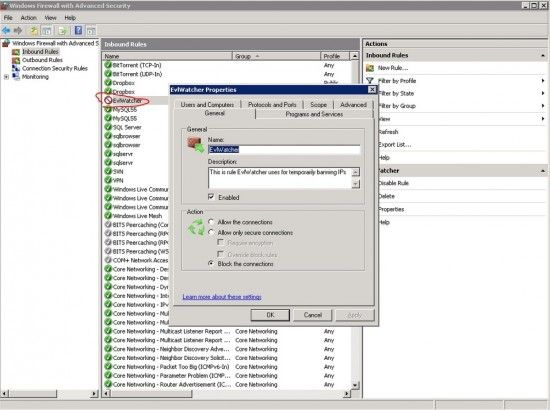The image size is (550, 410).
Task: Switch to the Advanced tab
Action: (x=353, y=105)
